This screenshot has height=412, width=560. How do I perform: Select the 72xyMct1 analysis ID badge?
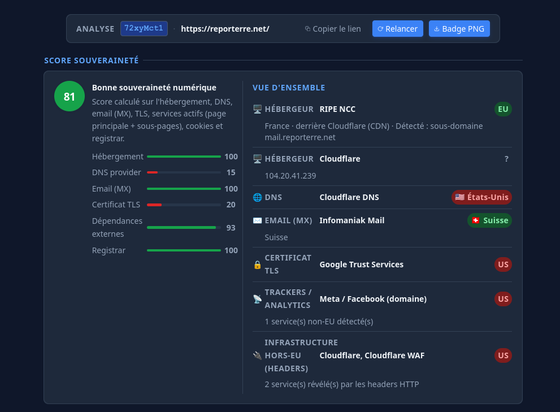[x=144, y=29]
